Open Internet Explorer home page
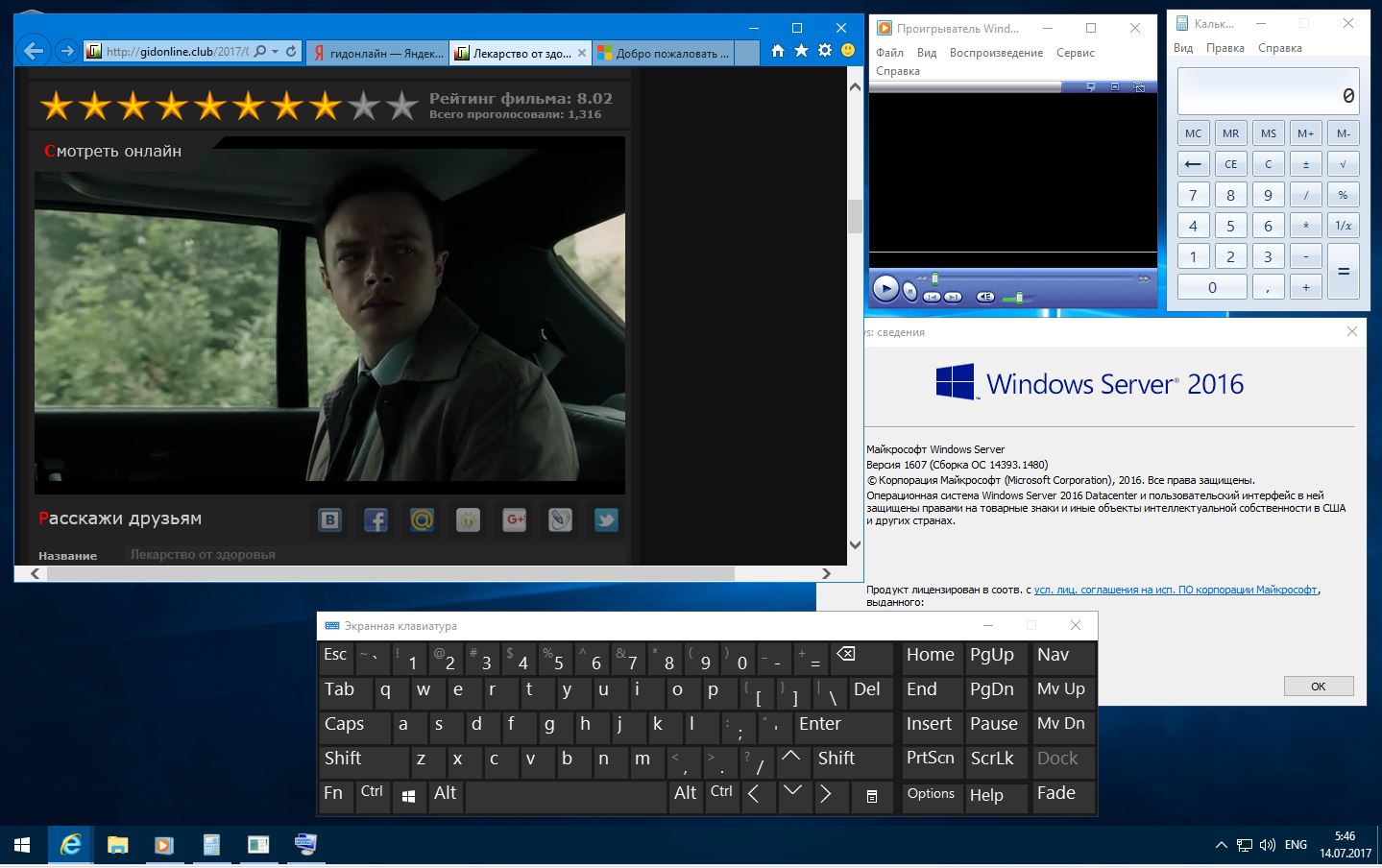Viewport: 1382px width, 868px height. coord(778,51)
